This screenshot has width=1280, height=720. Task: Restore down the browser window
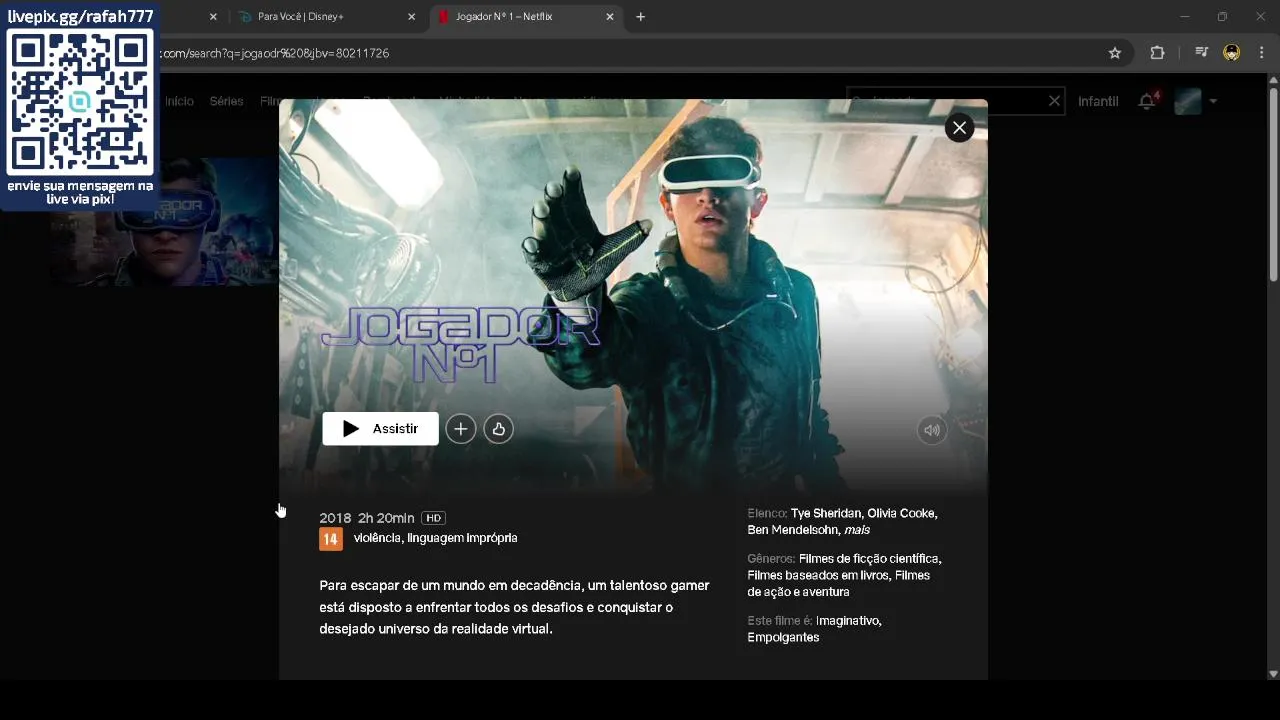[x=1222, y=17]
